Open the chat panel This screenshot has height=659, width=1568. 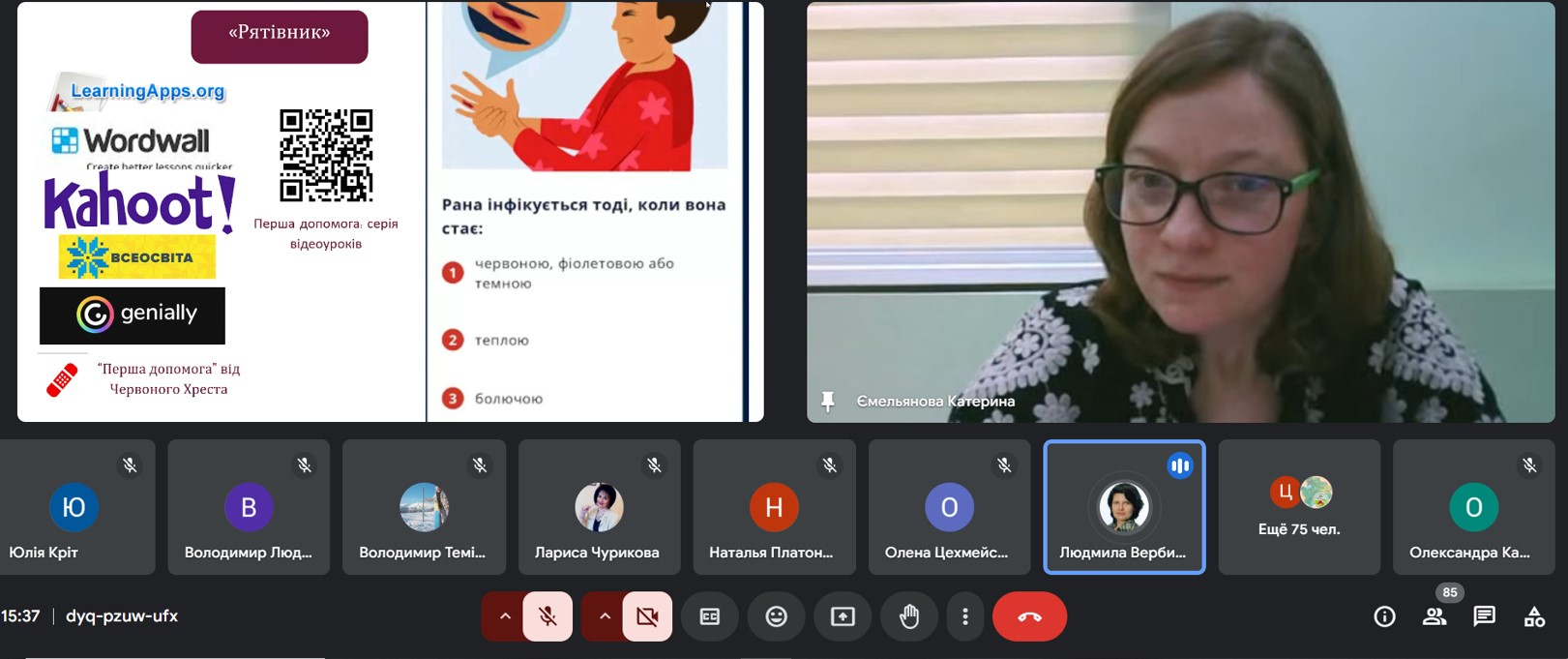tap(1484, 616)
